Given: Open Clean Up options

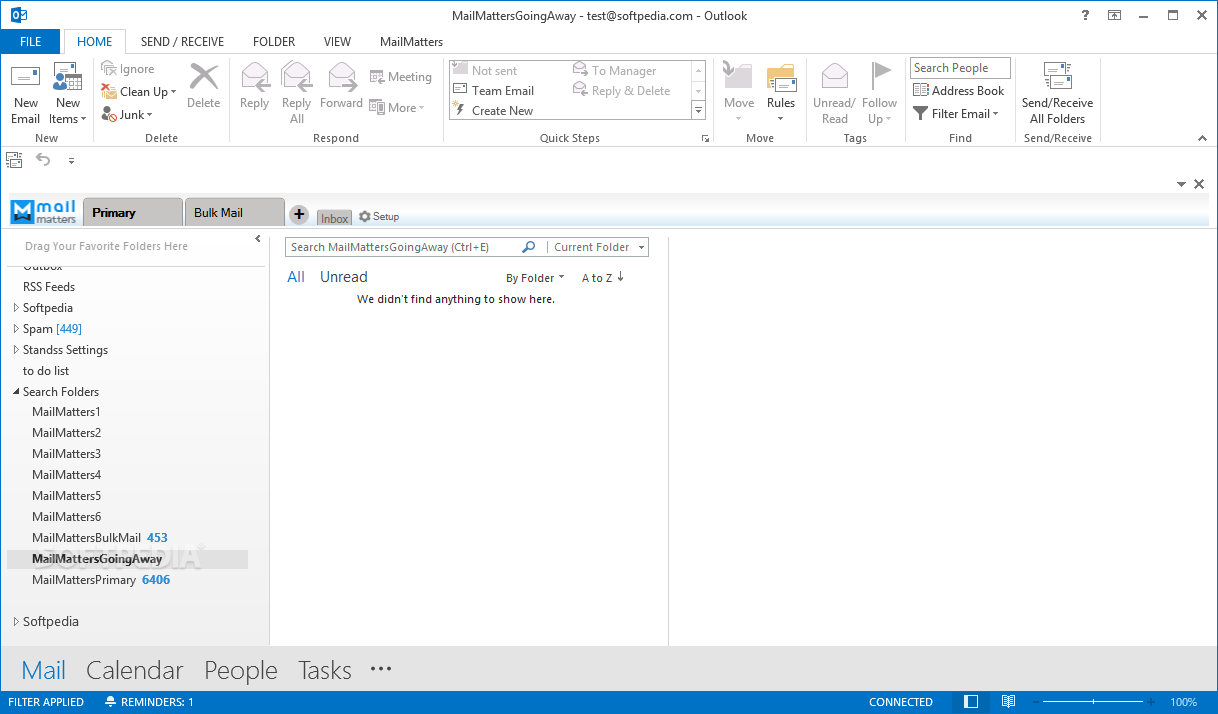Looking at the screenshot, I should pos(139,91).
